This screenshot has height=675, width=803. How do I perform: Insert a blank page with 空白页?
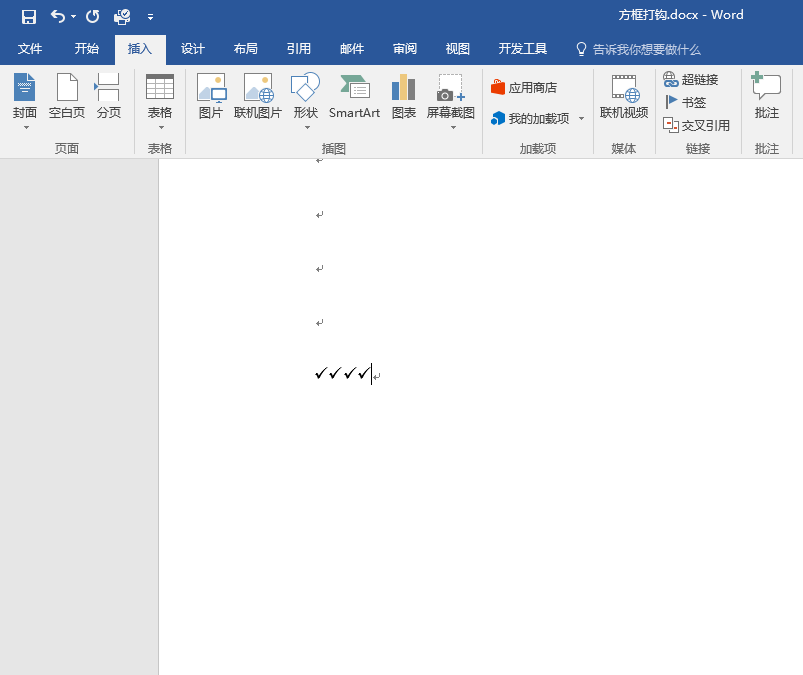(67, 96)
